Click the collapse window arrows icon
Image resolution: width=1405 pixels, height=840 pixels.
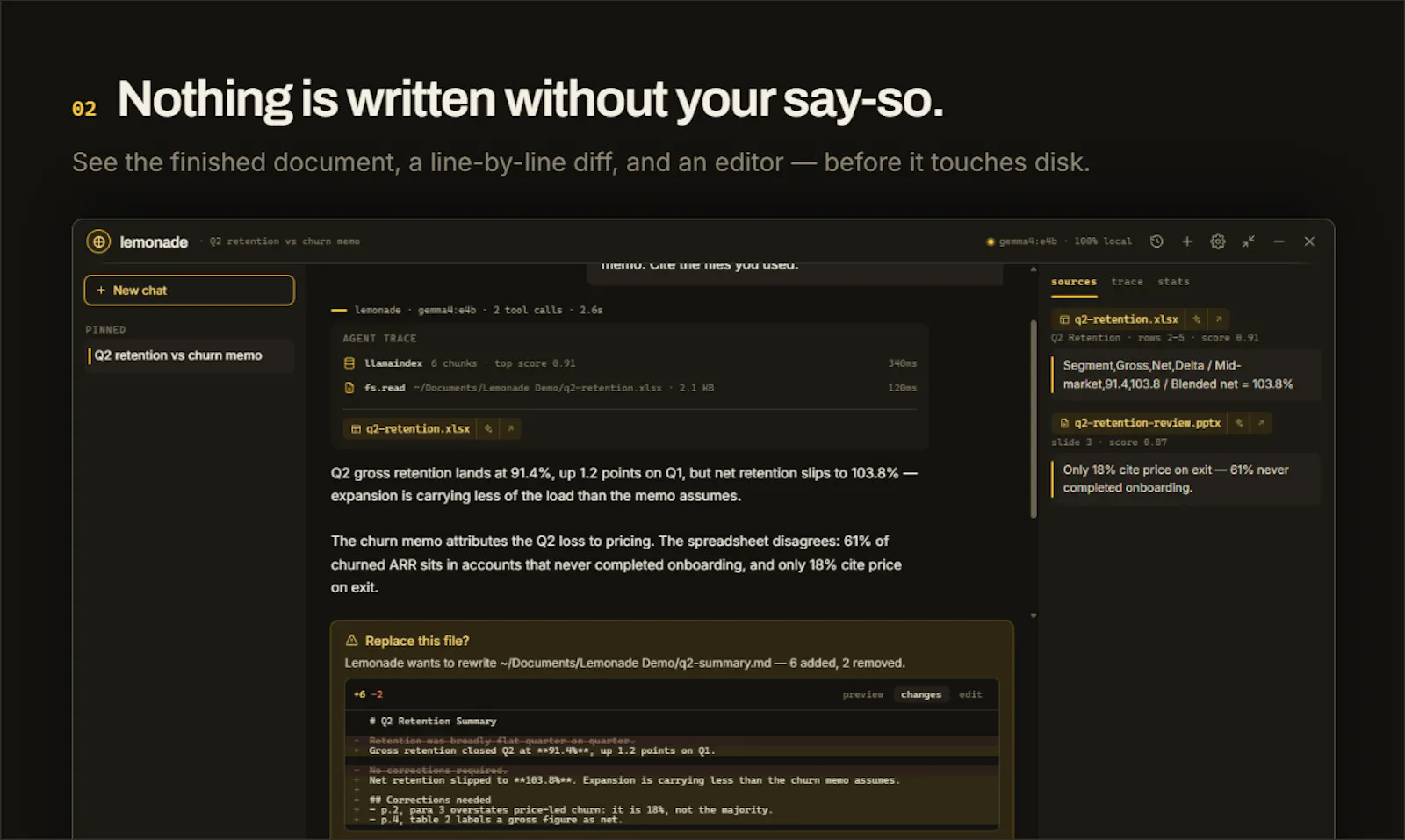coord(1249,241)
